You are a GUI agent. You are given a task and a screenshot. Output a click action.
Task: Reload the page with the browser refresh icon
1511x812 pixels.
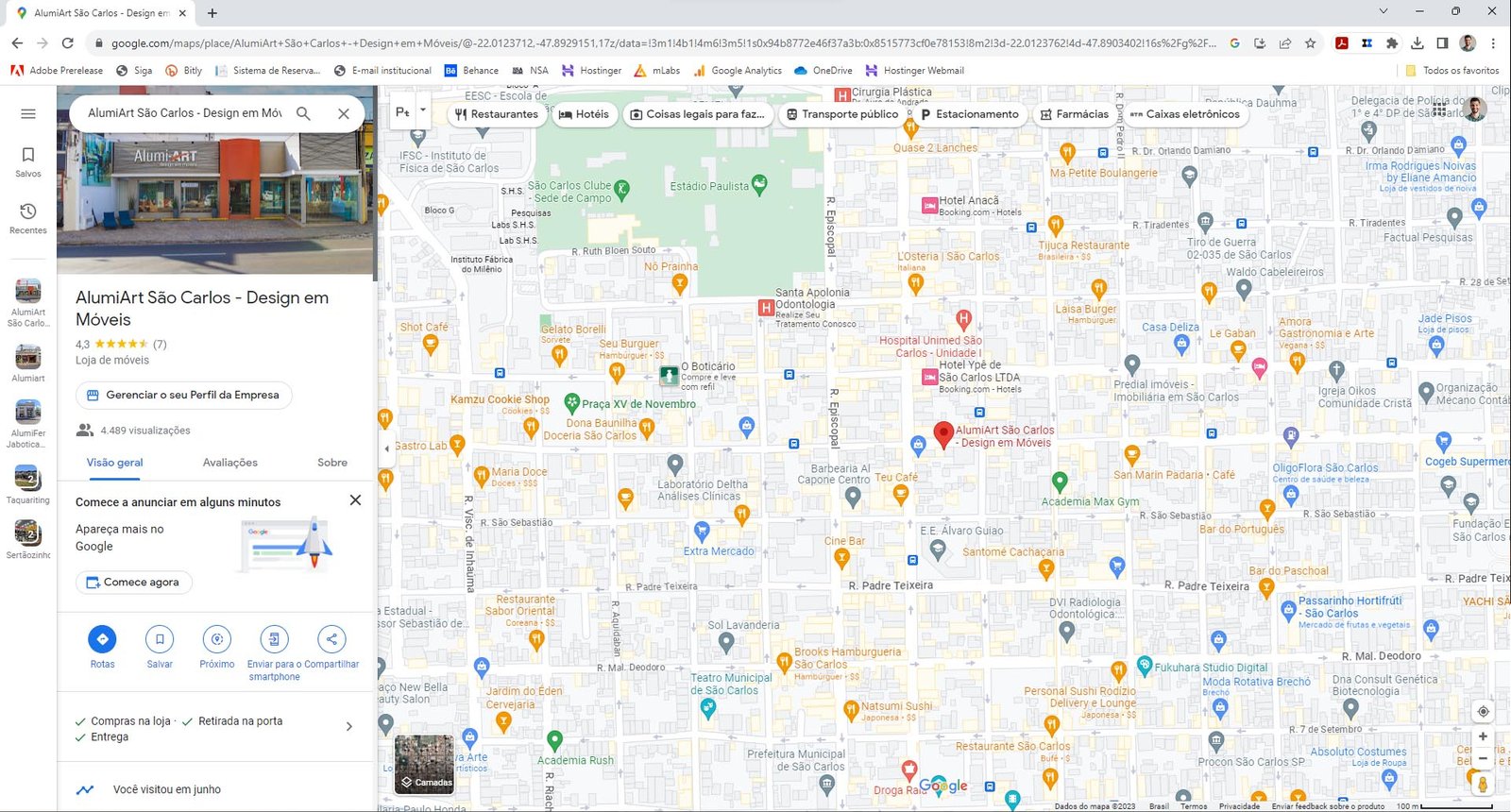point(67,42)
